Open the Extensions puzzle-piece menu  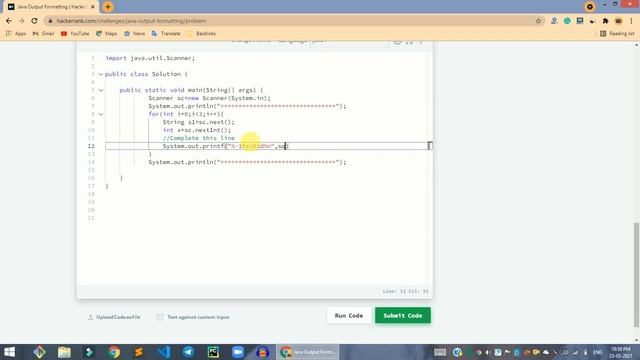pyautogui.click(x=605, y=21)
